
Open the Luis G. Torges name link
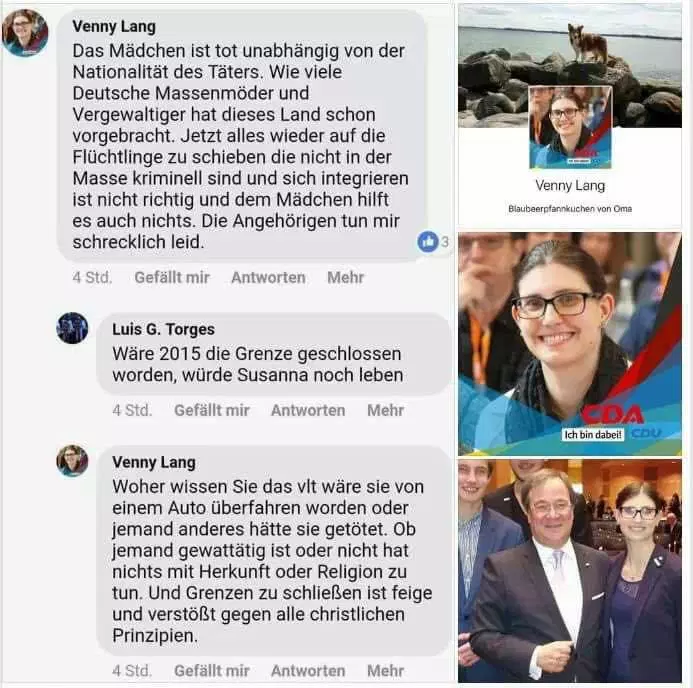pos(164,329)
